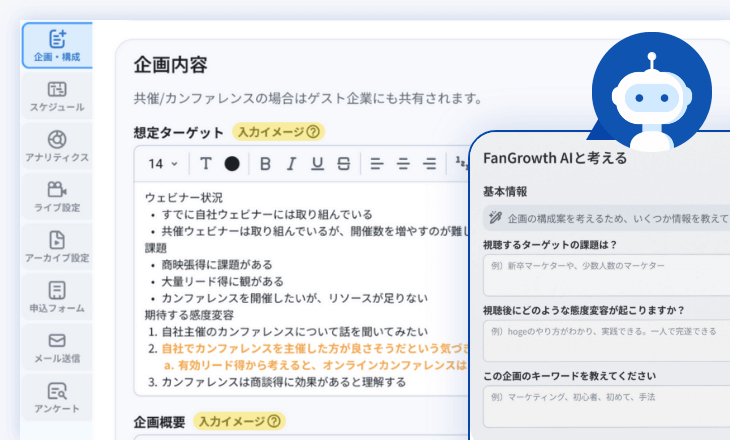Image resolution: width=730 pixels, height=440 pixels.
Task: Open the font size 14 dropdown
Action: (163, 164)
